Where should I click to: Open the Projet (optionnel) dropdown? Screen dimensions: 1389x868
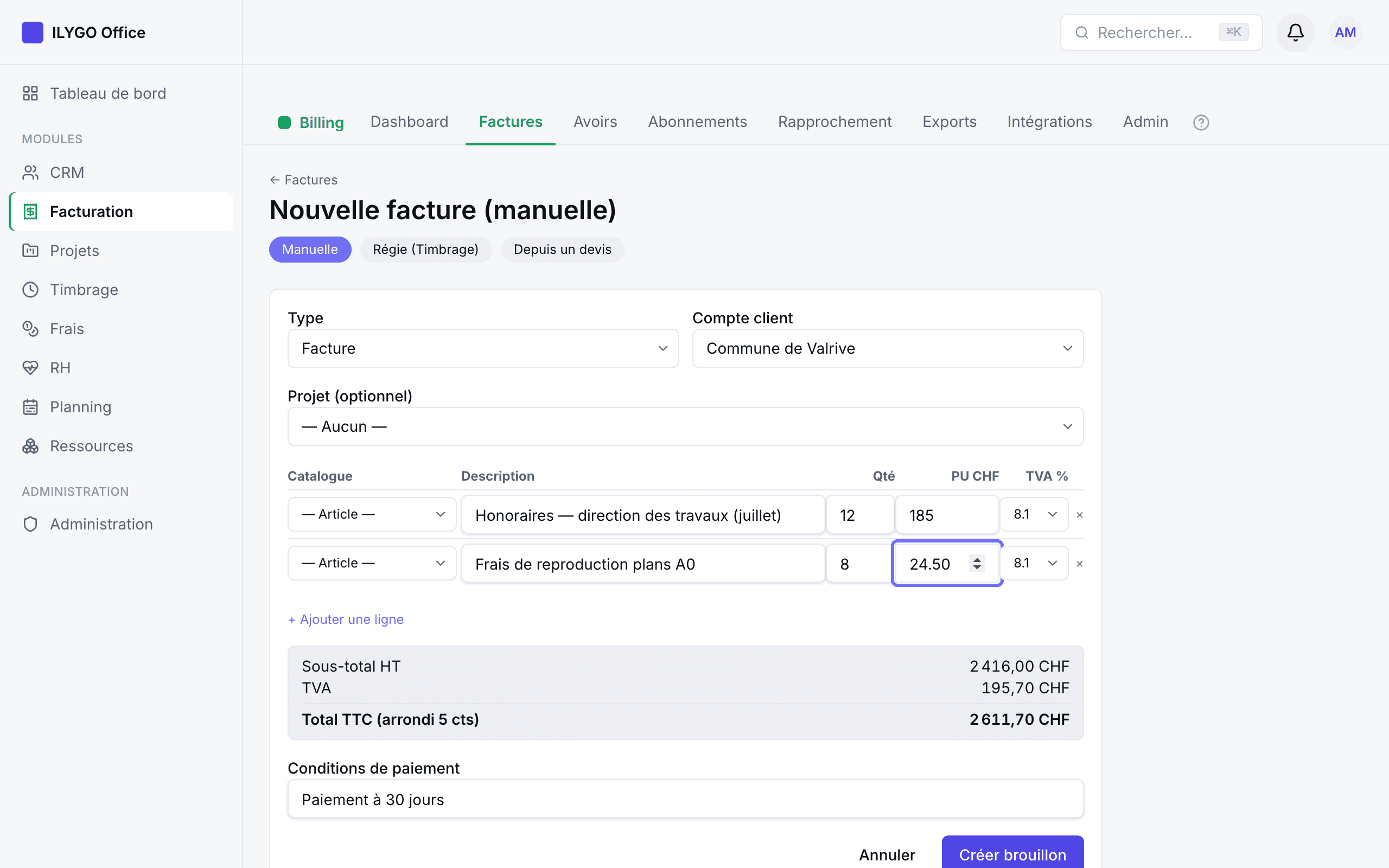[685, 426]
